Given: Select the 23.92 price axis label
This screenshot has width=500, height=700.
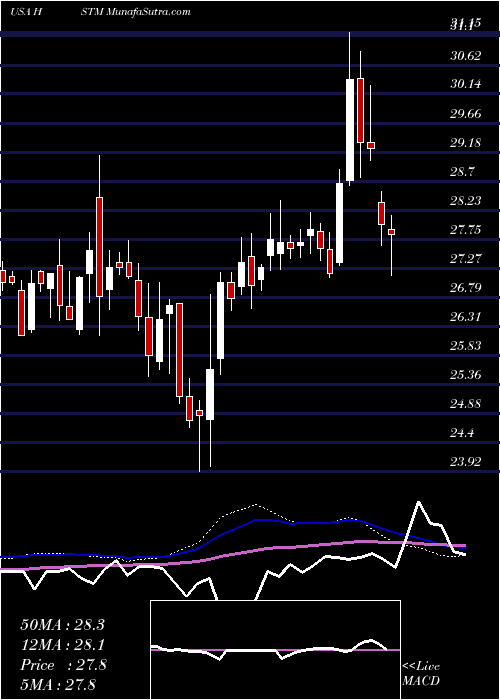Looking at the screenshot, I should (x=466, y=462).
